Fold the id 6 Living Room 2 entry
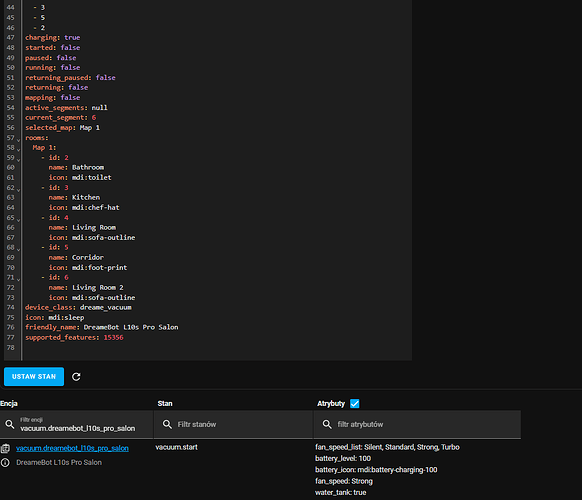 (x=18, y=280)
